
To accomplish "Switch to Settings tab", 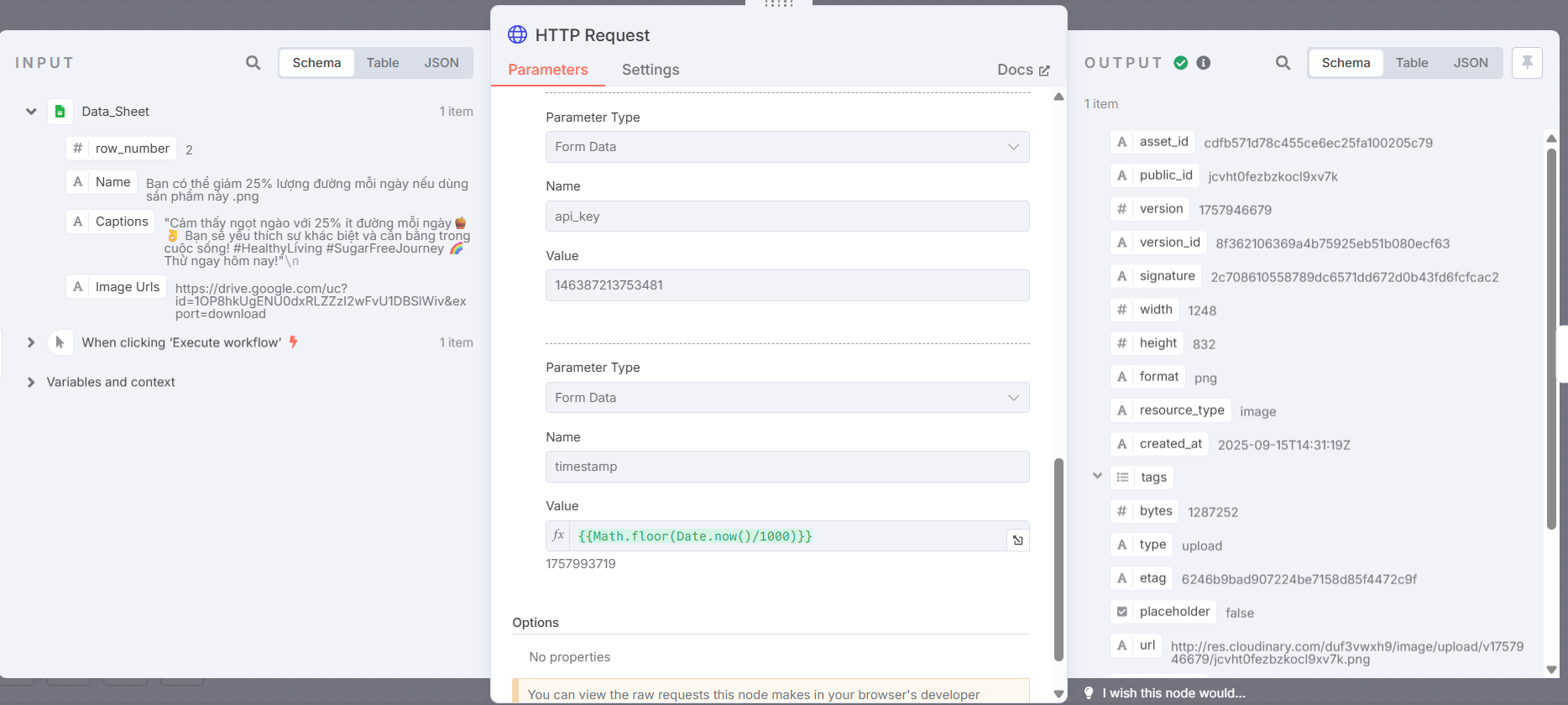I will (651, 70).
